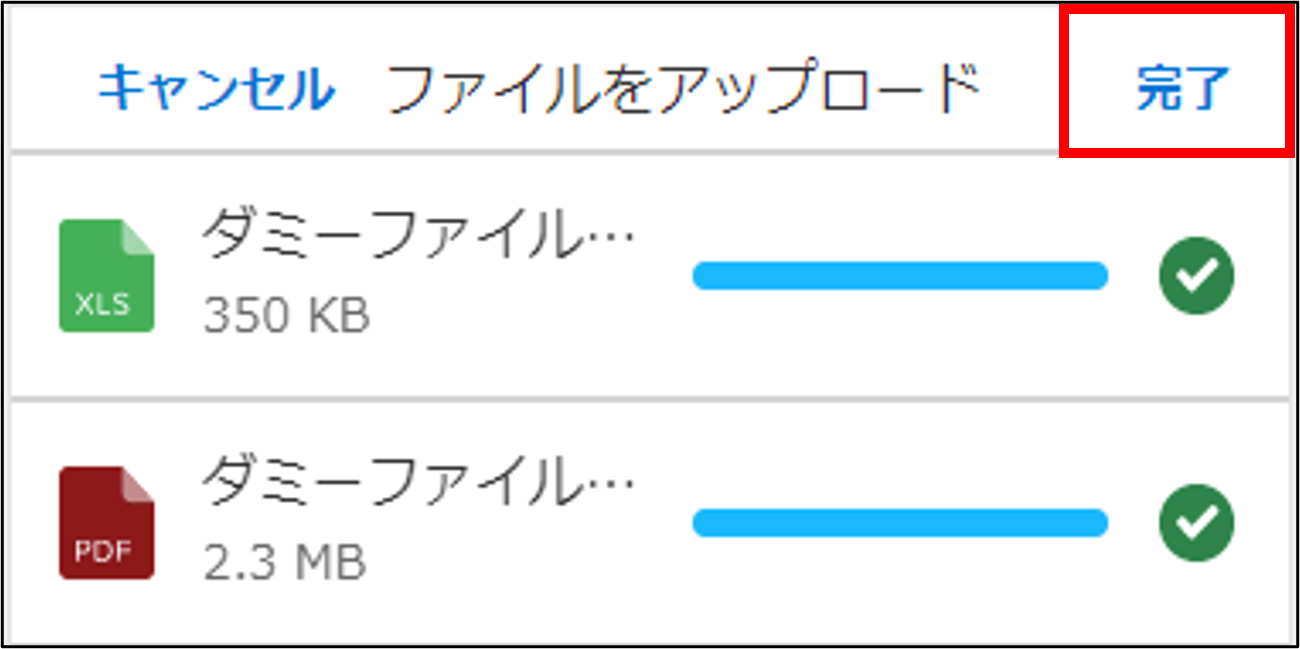Screen dimensions: 1300x649
Task: Click the PDF file upload progress bar
Action: 900,522
